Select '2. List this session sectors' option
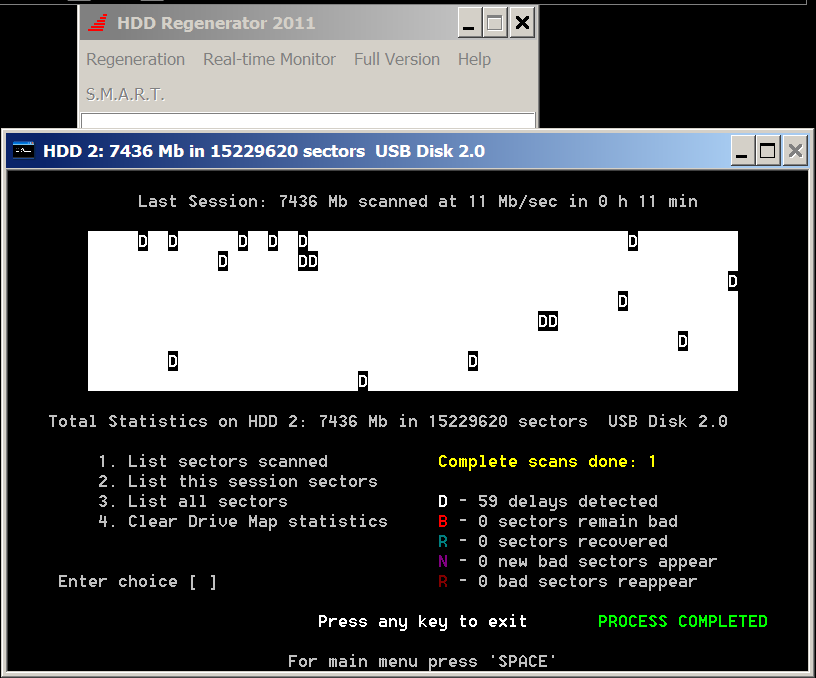The height and width of the screenshot is (678, 816). (x=238, y=481)
